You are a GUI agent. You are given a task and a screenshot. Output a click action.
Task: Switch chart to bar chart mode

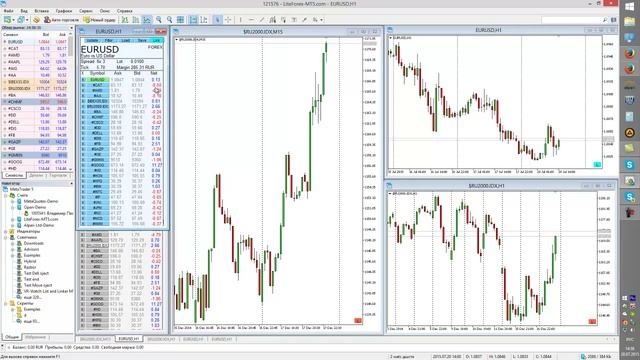click(x=125, y=20)
